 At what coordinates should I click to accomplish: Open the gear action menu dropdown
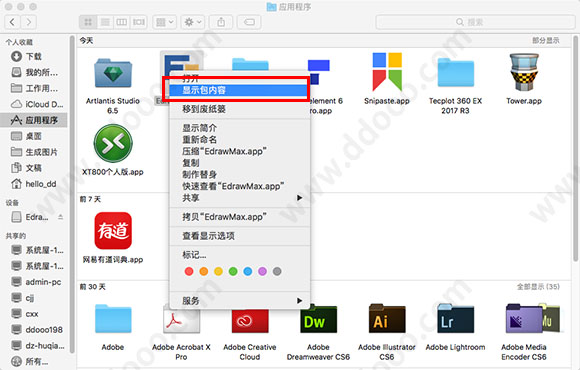tap(193, 22)
